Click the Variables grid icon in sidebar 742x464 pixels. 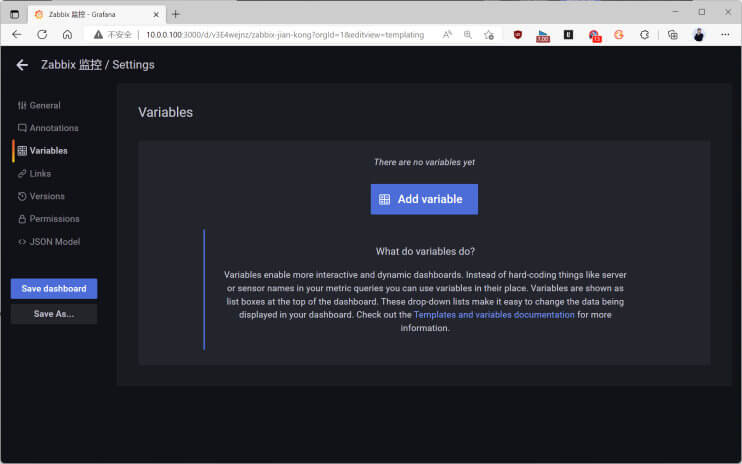click(22, 151)
